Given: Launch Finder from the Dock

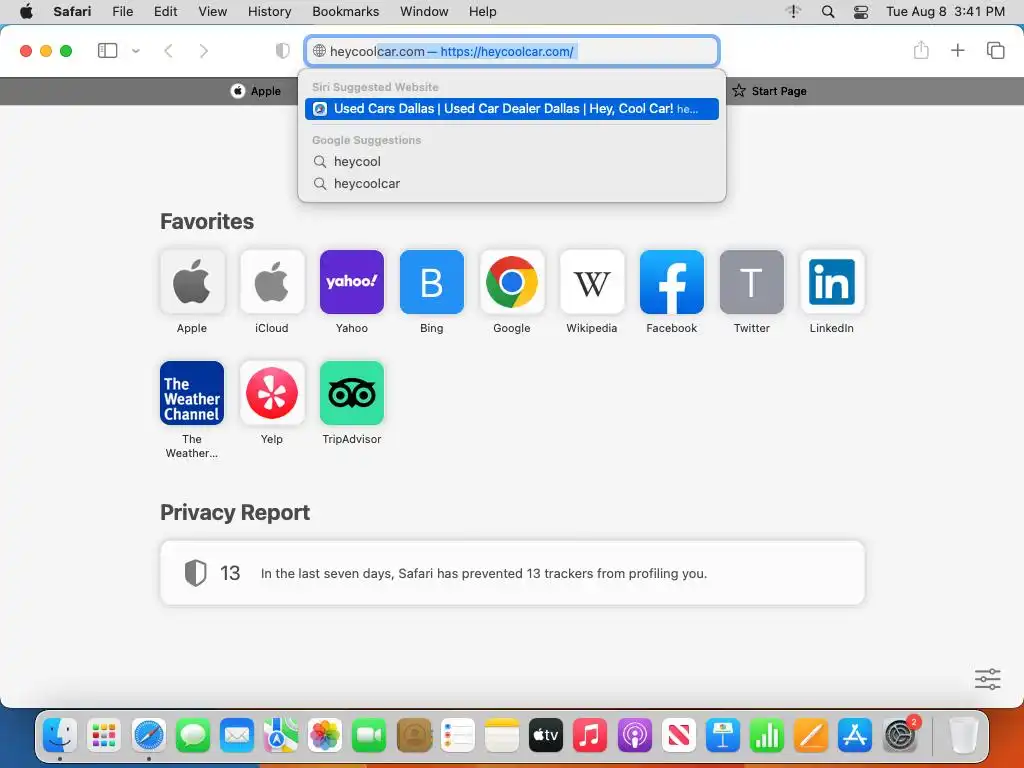Looking at the screenshot, I should tap(60, 735).
